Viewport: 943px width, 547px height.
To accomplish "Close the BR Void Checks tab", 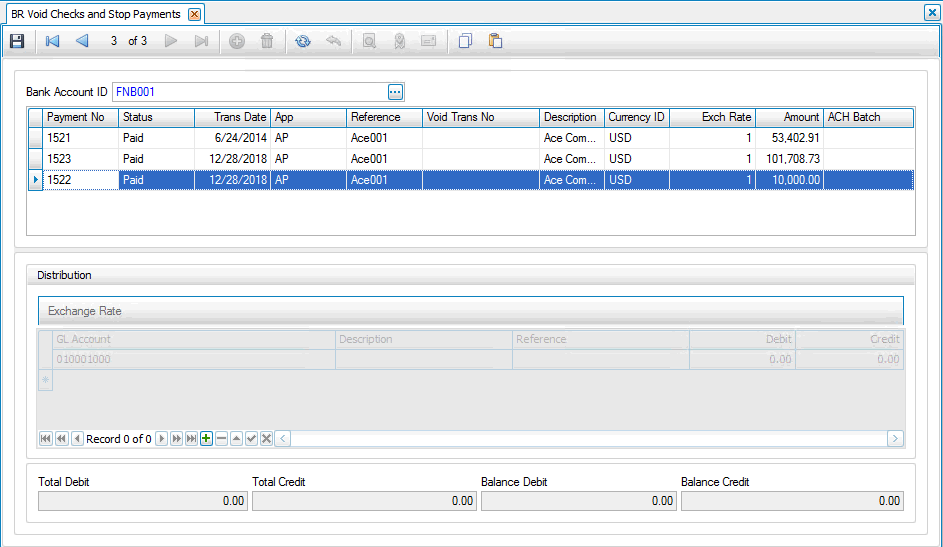I will tap(194, 14).
